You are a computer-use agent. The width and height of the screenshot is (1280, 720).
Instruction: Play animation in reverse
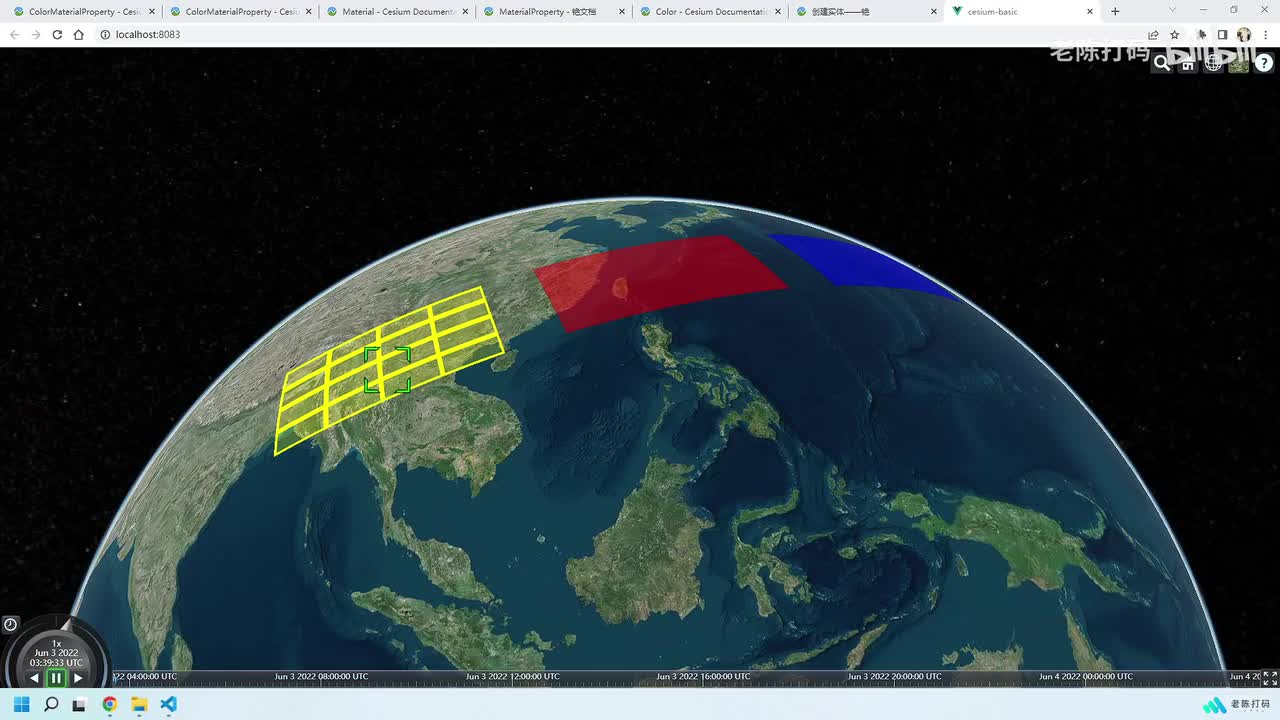pos(34,678)
